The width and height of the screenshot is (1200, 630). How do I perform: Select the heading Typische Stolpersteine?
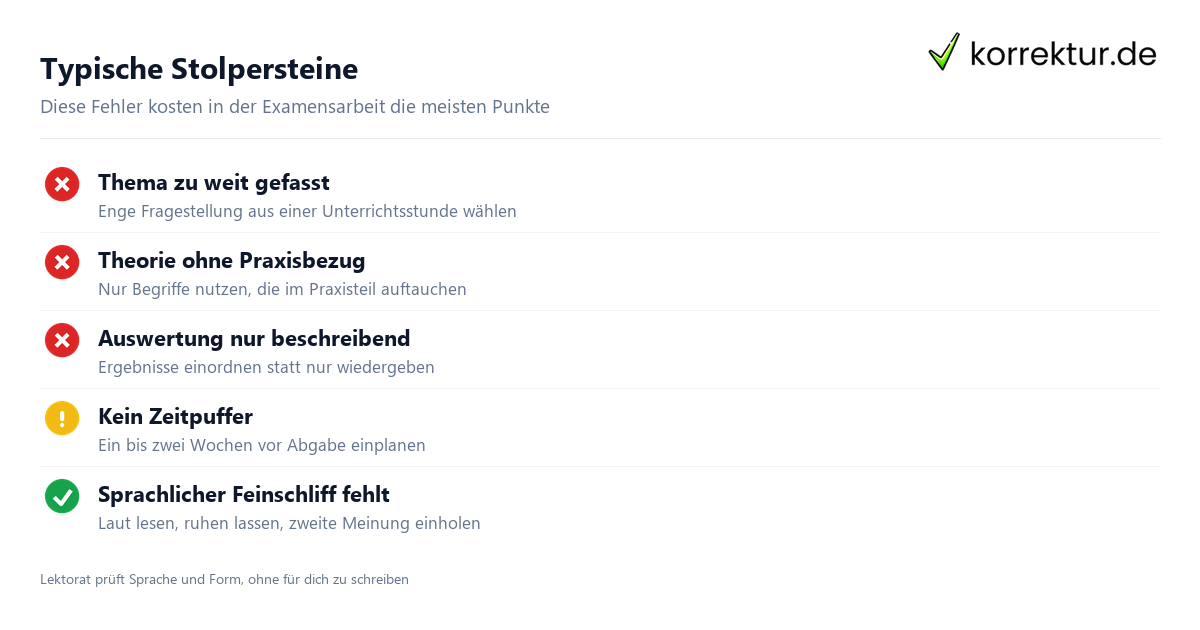[199, 69]
